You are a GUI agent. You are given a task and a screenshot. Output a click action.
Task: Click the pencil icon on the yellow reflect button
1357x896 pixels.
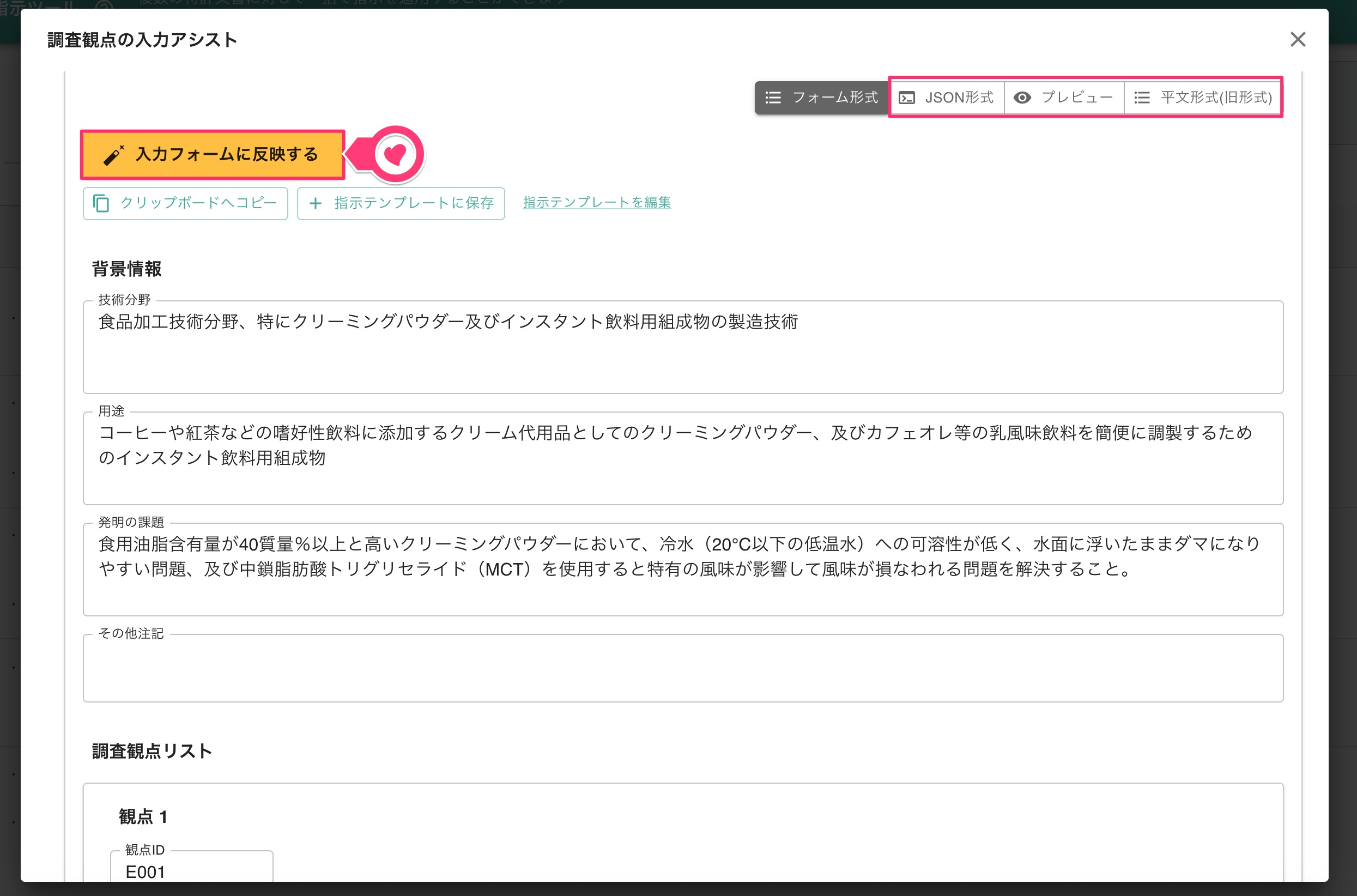point(113,155)
